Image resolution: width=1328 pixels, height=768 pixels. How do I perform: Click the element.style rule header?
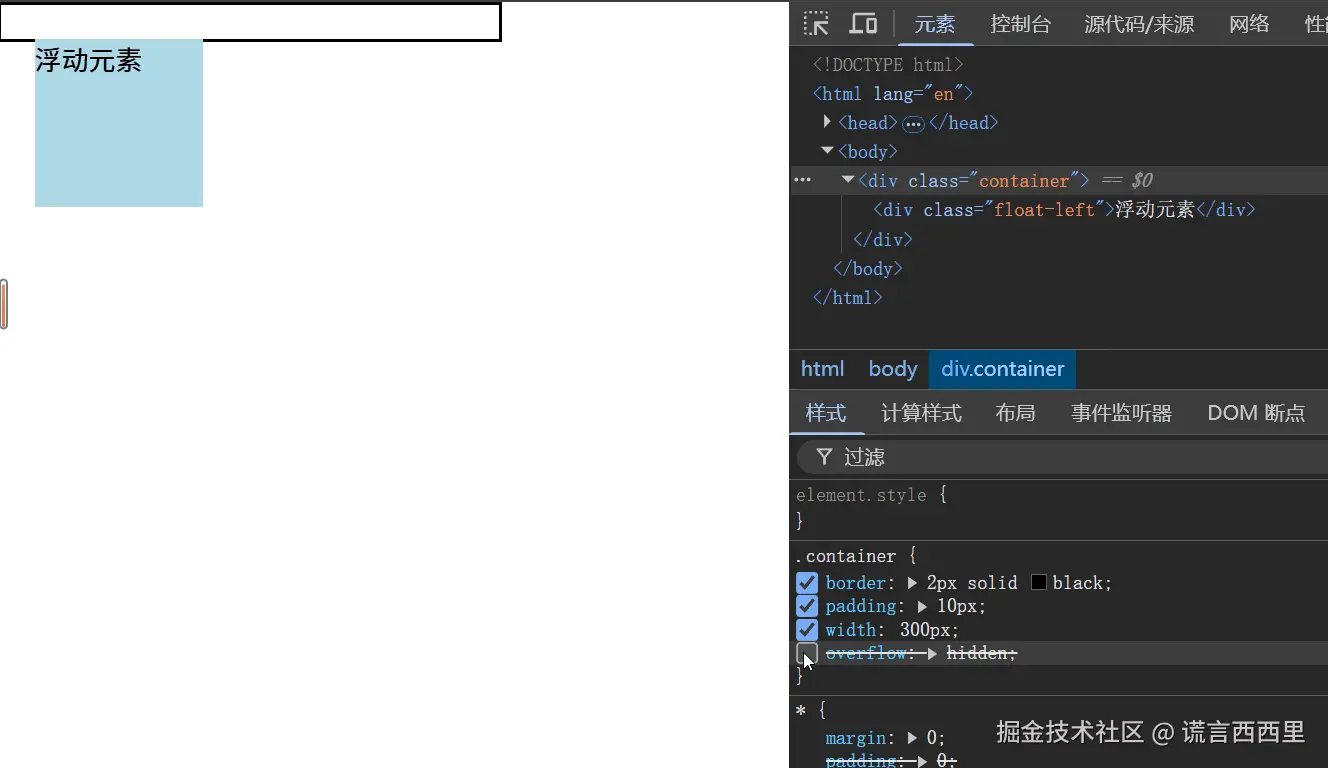tap(861, 495)
